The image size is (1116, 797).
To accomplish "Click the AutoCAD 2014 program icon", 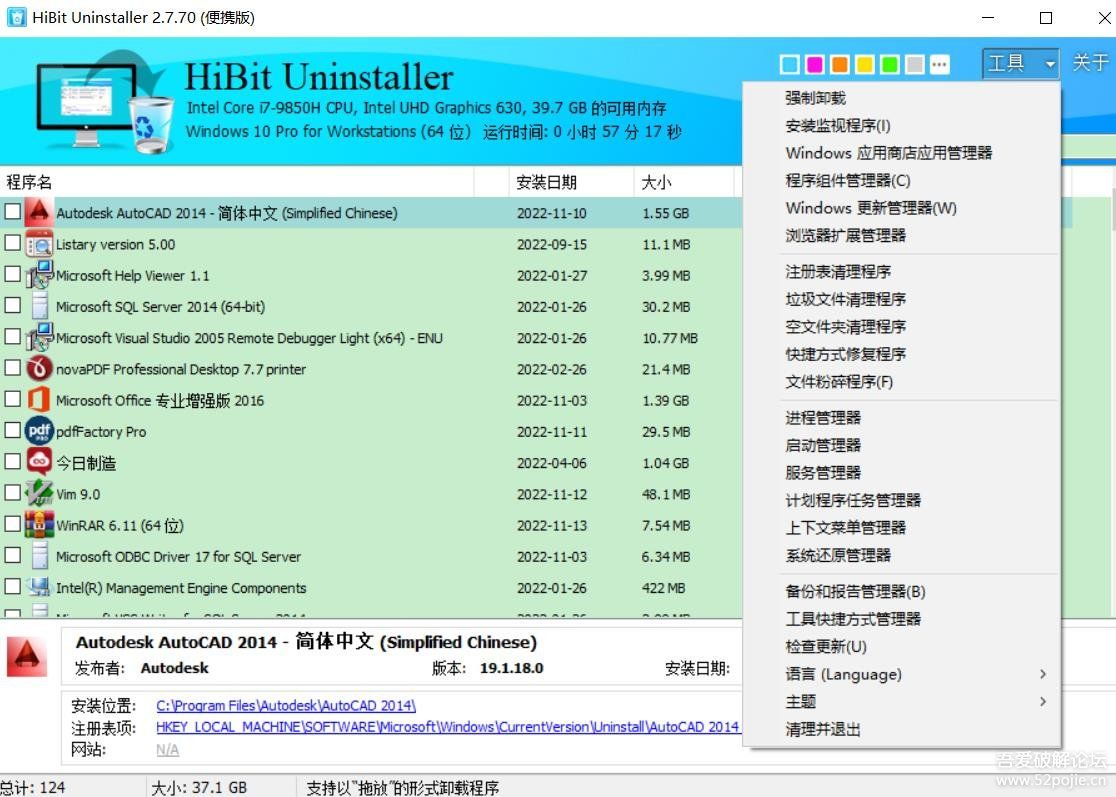I will tap(38, 213).
